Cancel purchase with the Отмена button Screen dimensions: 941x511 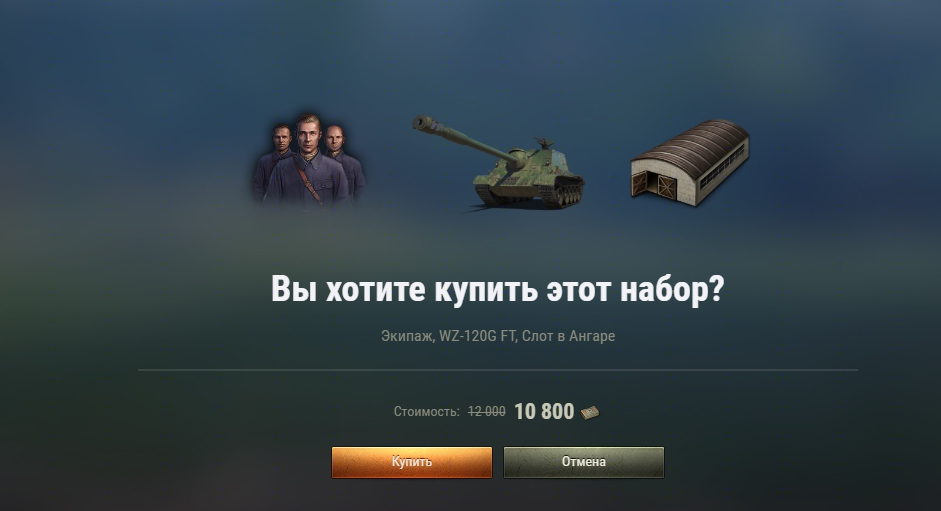click(x=583, y=462)
